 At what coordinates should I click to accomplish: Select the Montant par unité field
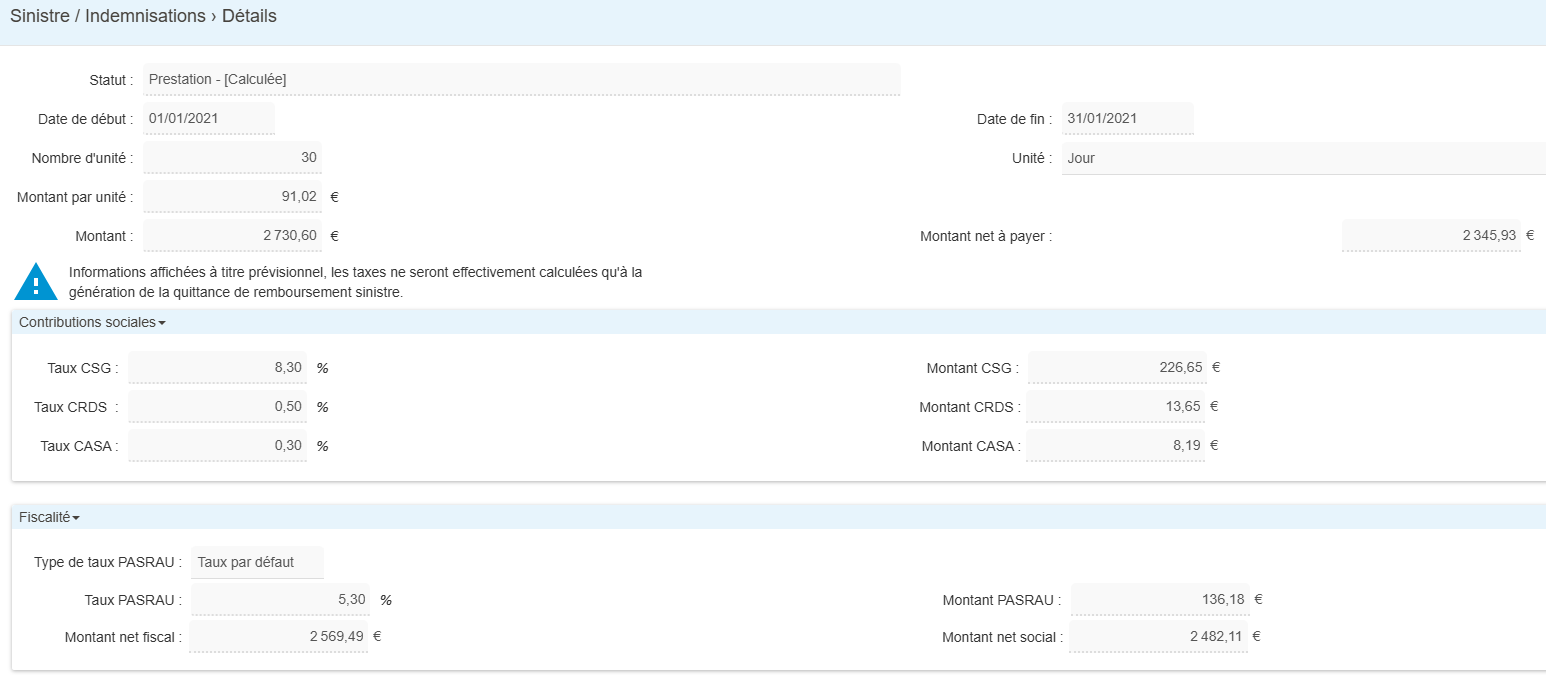(x=232, y=197)
